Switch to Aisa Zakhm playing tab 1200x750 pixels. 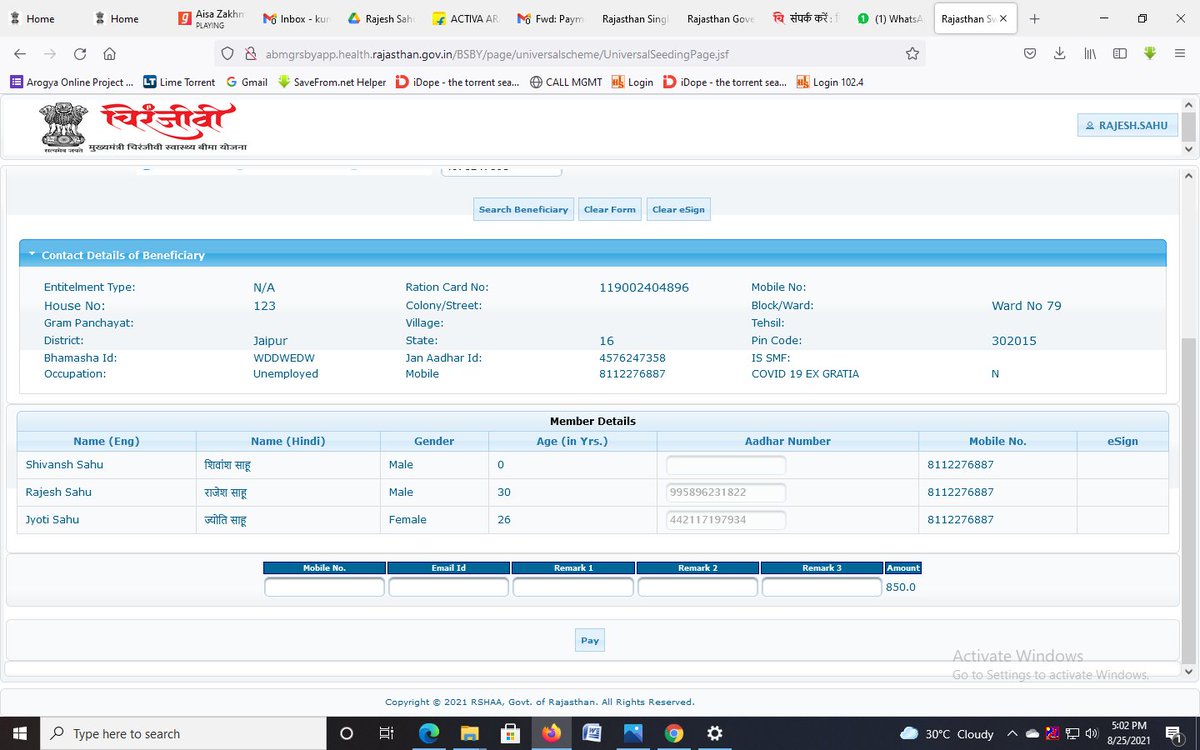pyautogui.click(x=211, y=18)
